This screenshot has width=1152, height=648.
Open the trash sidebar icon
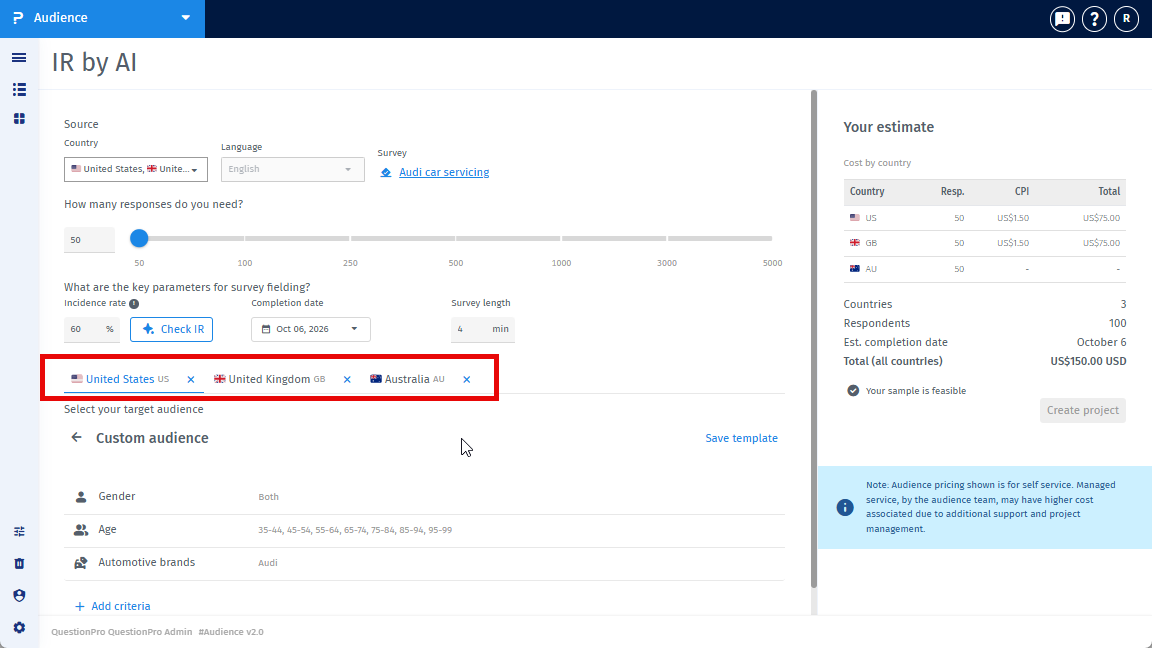pyautogui.click(x=19, y=564)
